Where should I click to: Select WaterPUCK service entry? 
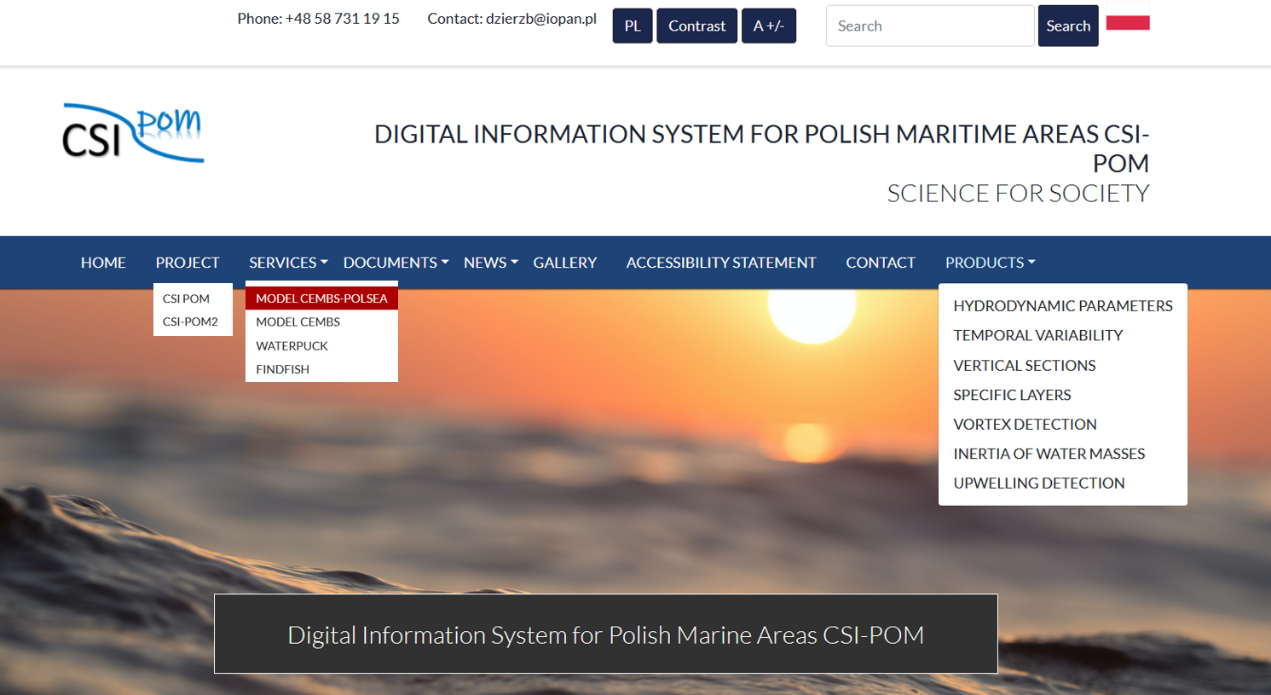292,346
